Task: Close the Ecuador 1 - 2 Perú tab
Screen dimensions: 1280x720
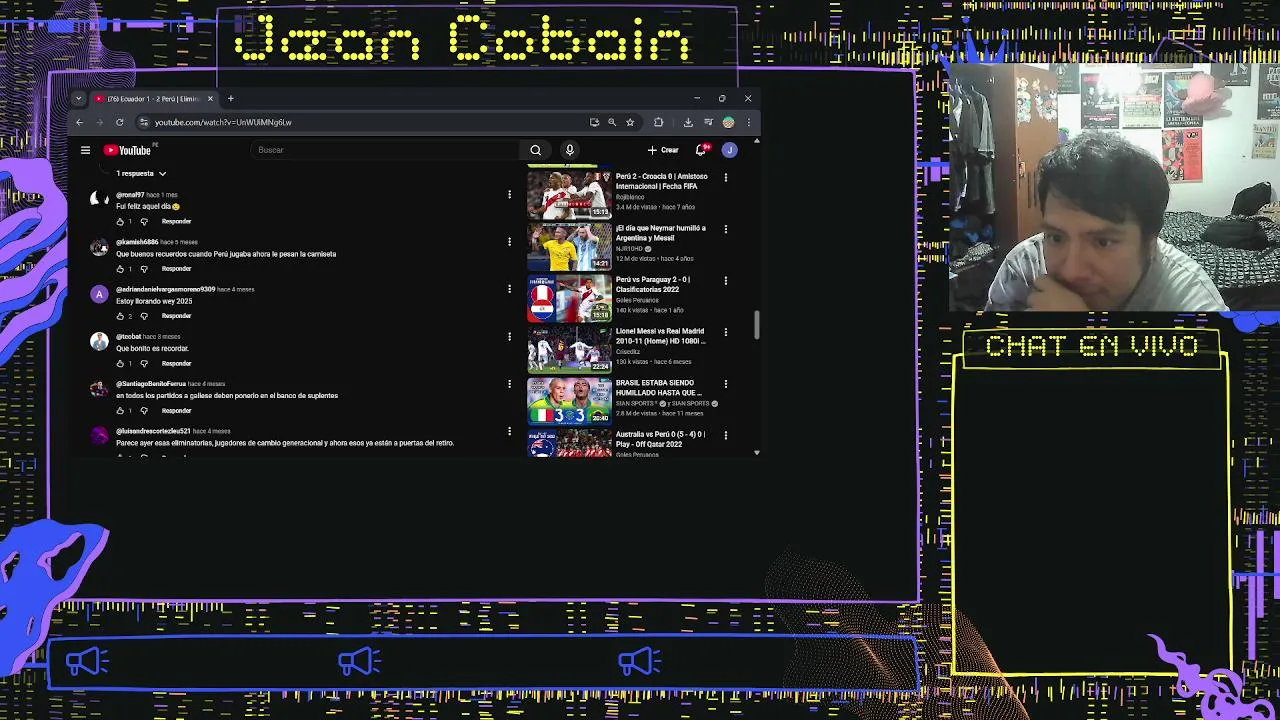Action: (210, 98)
